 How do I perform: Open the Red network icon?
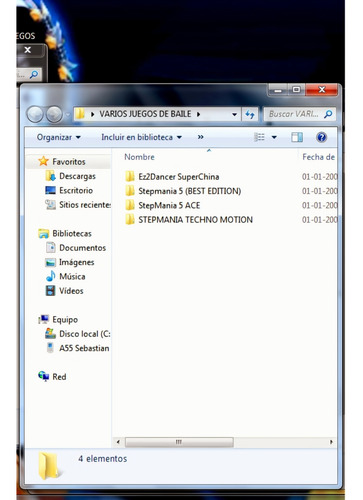point(44,377)
